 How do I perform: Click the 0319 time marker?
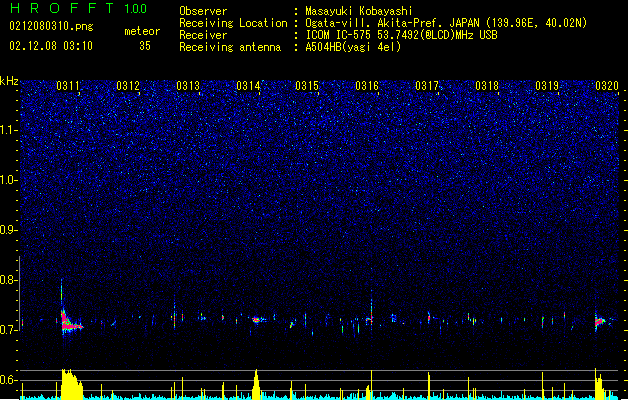547,86
